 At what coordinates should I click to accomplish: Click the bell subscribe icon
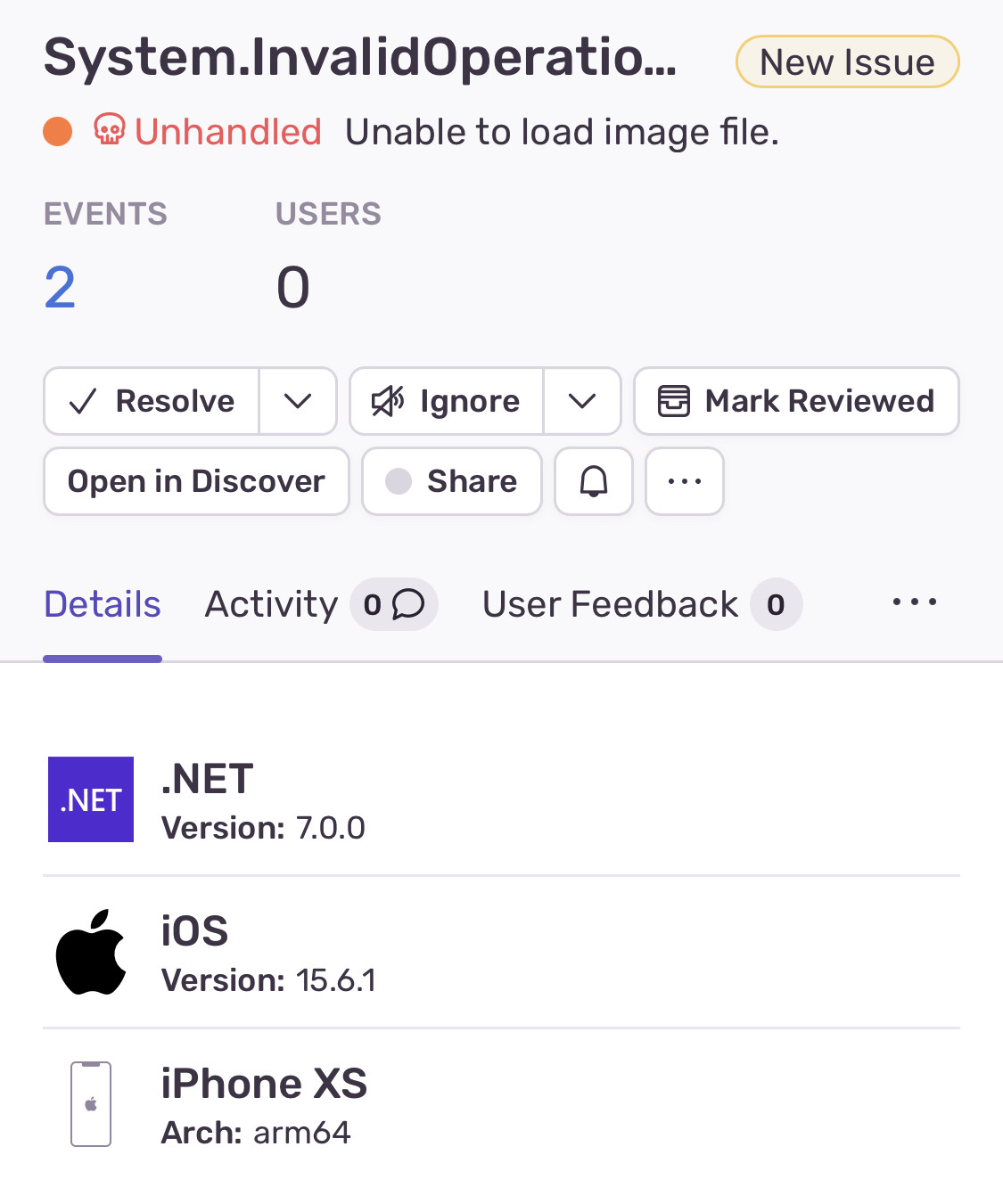[594, 481]
